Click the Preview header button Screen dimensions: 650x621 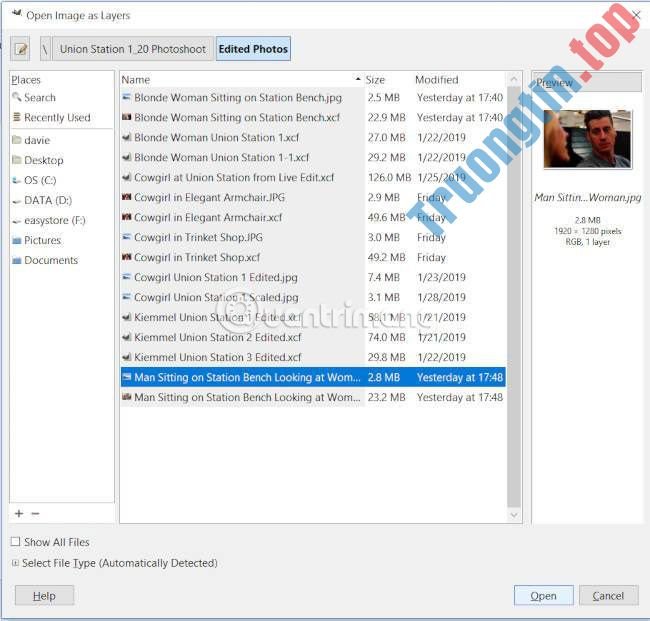[588, 82]
